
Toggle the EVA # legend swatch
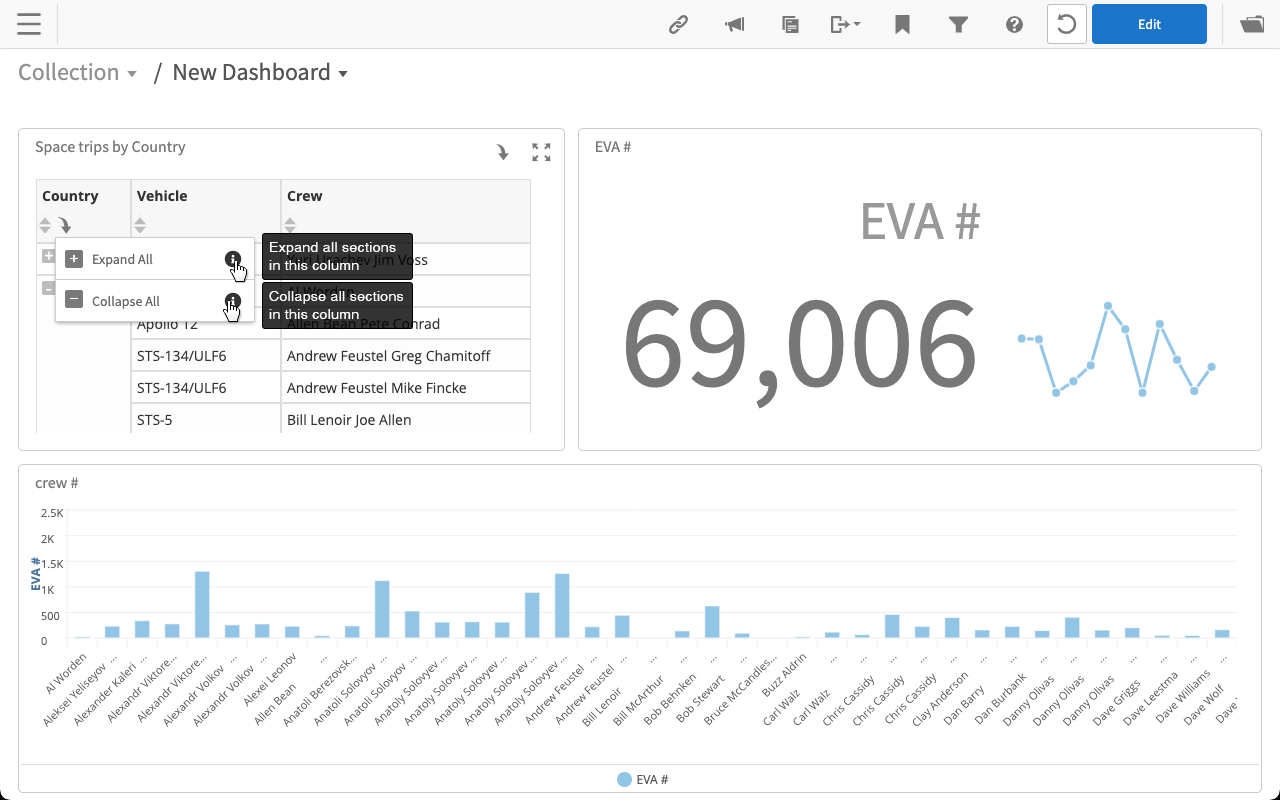tap(624, 779)
